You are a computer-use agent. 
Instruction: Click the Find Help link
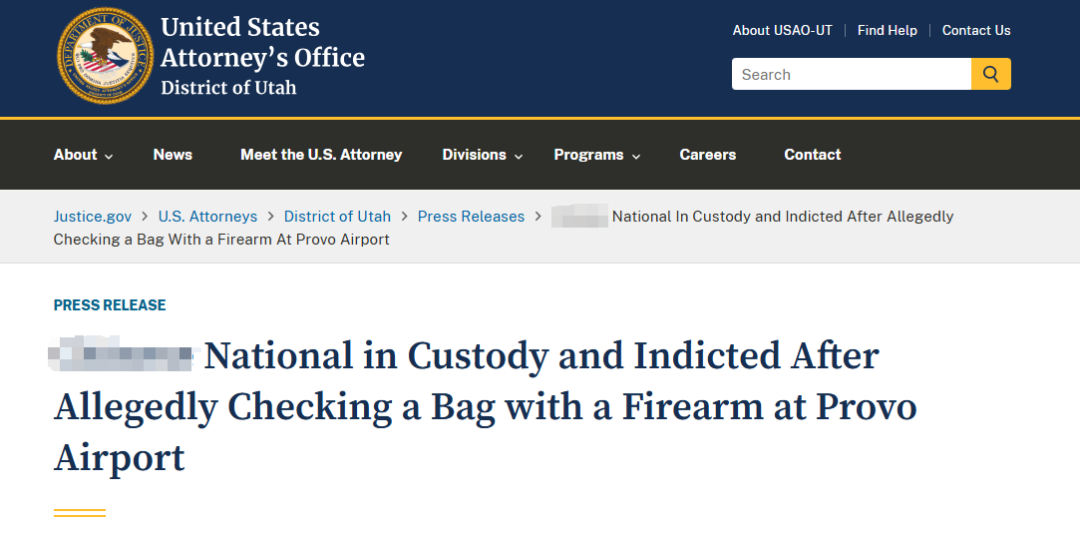[887, 30]
